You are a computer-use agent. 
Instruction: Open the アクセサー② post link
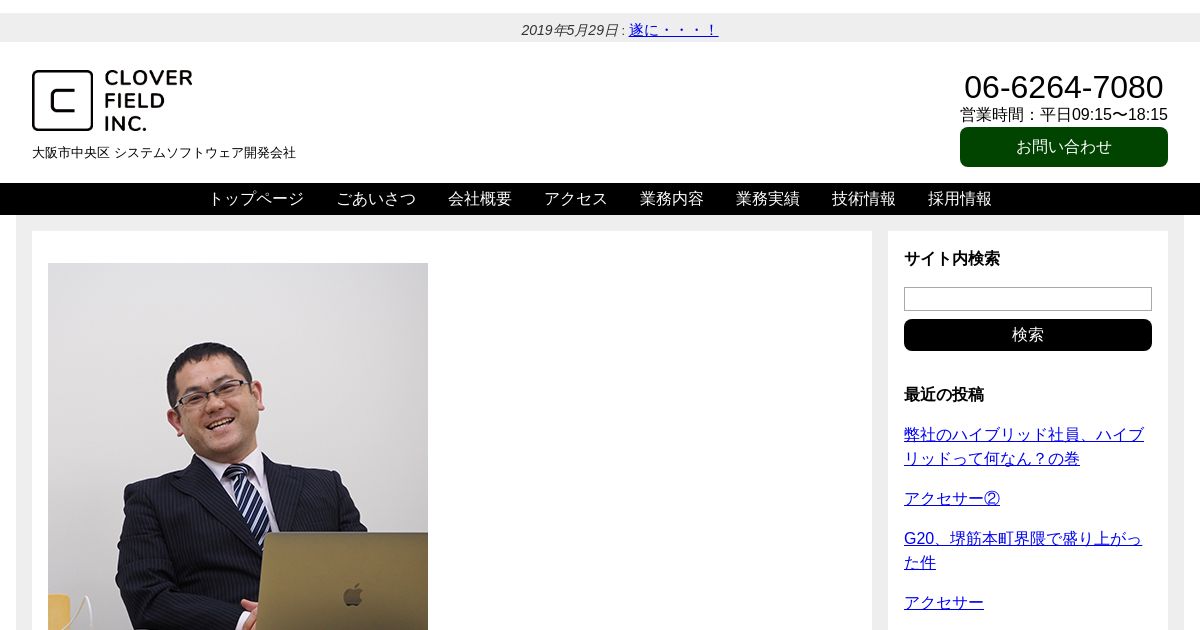click(x=952, y=499)
